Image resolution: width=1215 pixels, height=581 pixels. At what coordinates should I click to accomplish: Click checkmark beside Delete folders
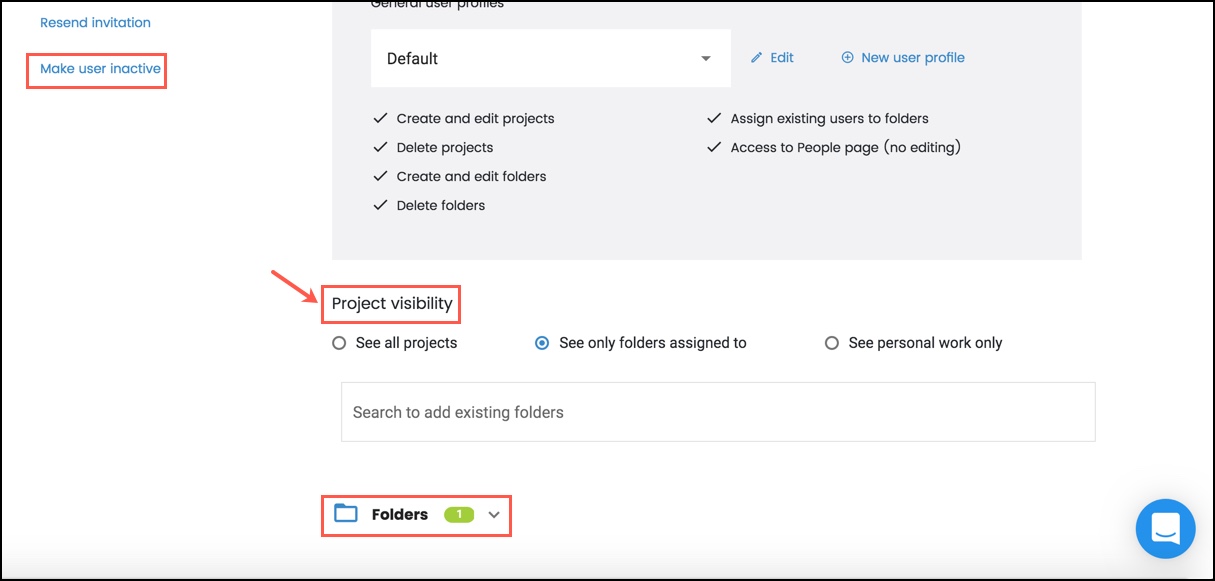[380, 205]
